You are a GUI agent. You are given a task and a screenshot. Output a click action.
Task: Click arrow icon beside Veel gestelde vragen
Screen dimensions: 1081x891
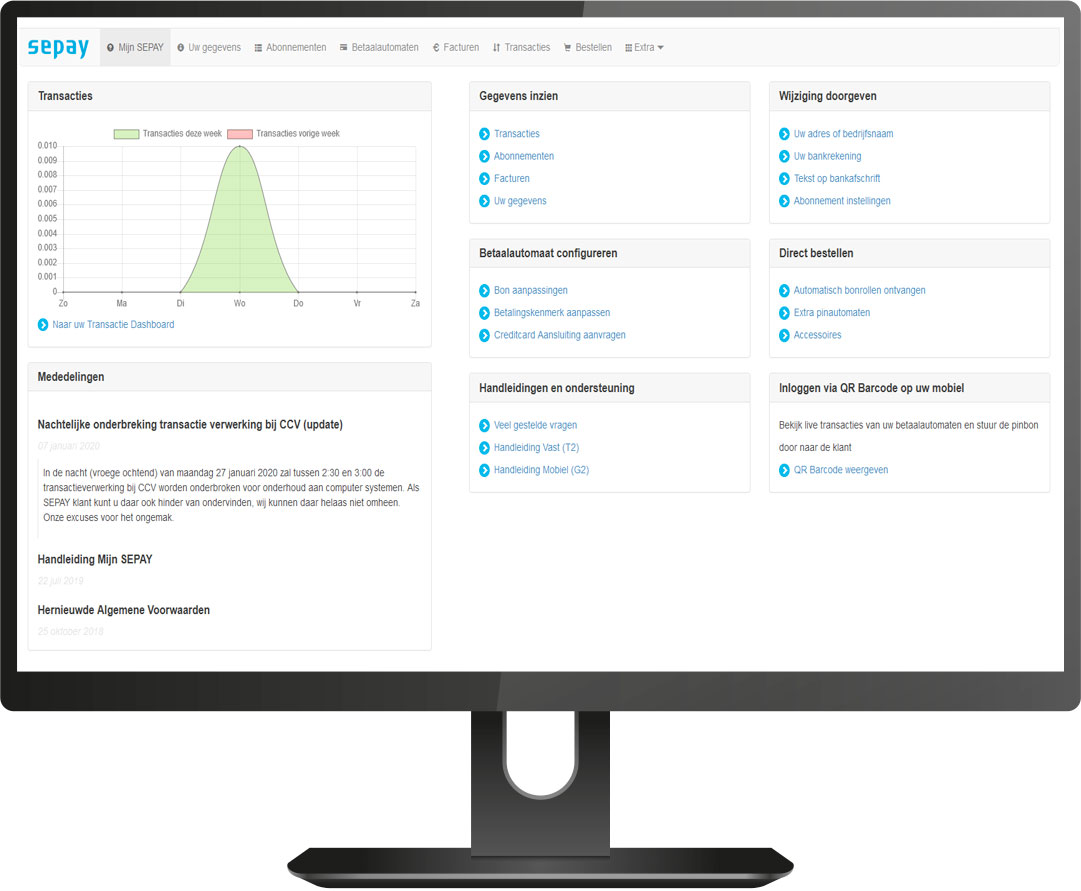[485, 426]
